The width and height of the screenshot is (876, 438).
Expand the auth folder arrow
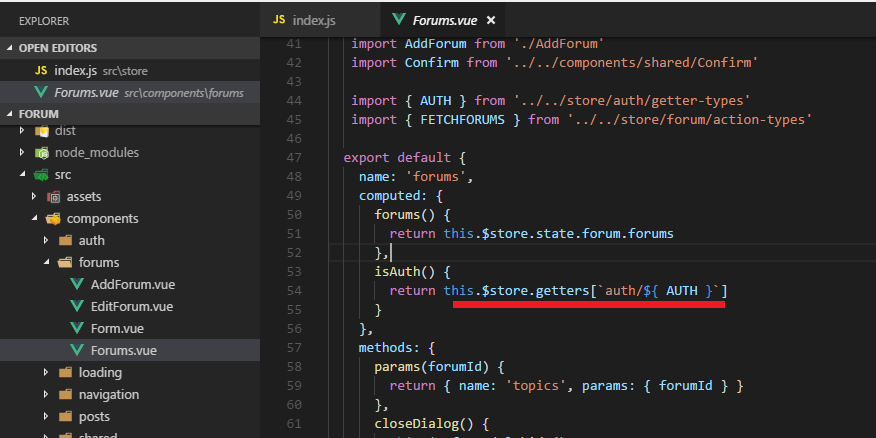tap(46, 241)
